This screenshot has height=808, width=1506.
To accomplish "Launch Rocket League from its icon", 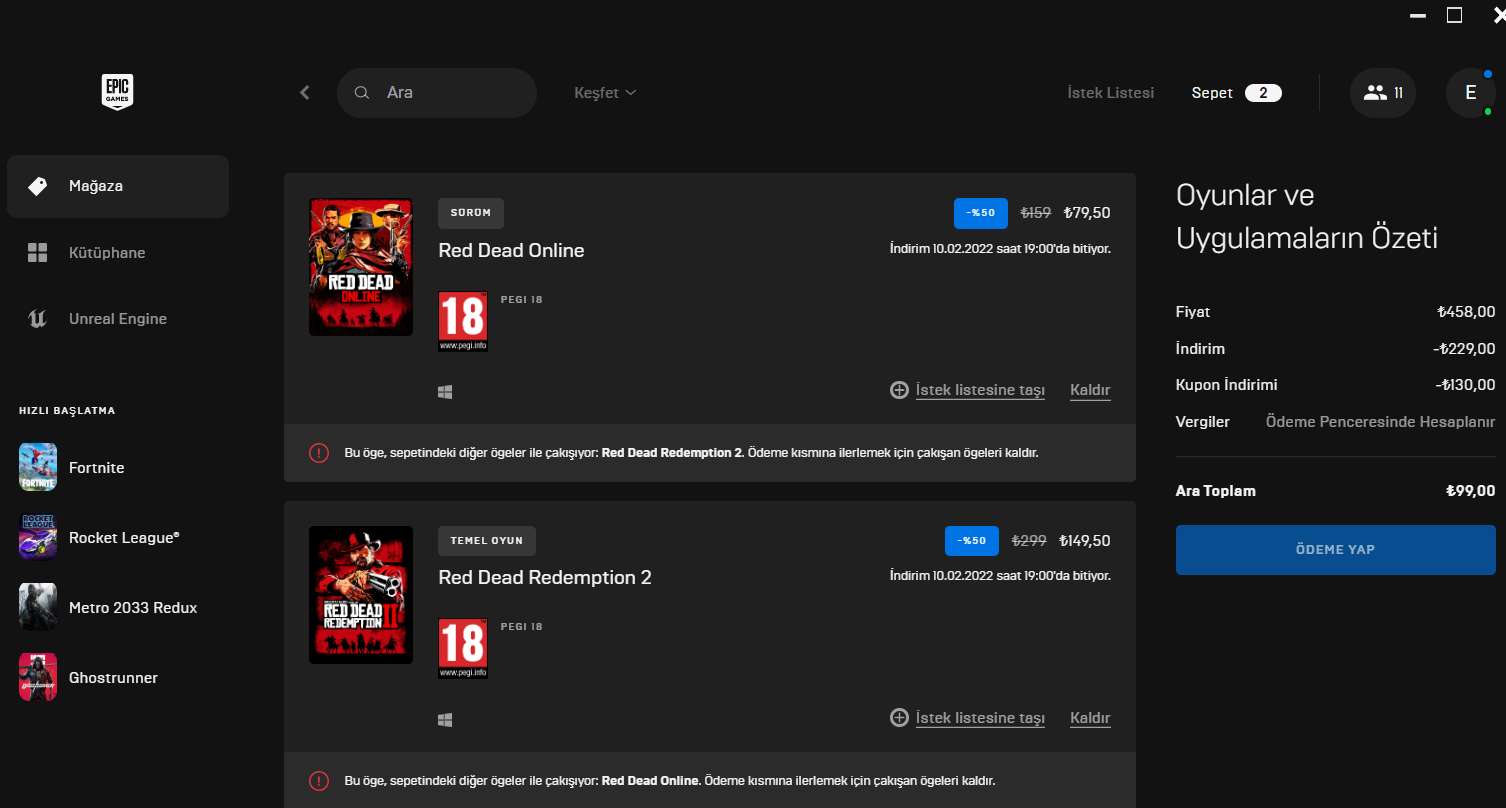I will coord(38,537).
